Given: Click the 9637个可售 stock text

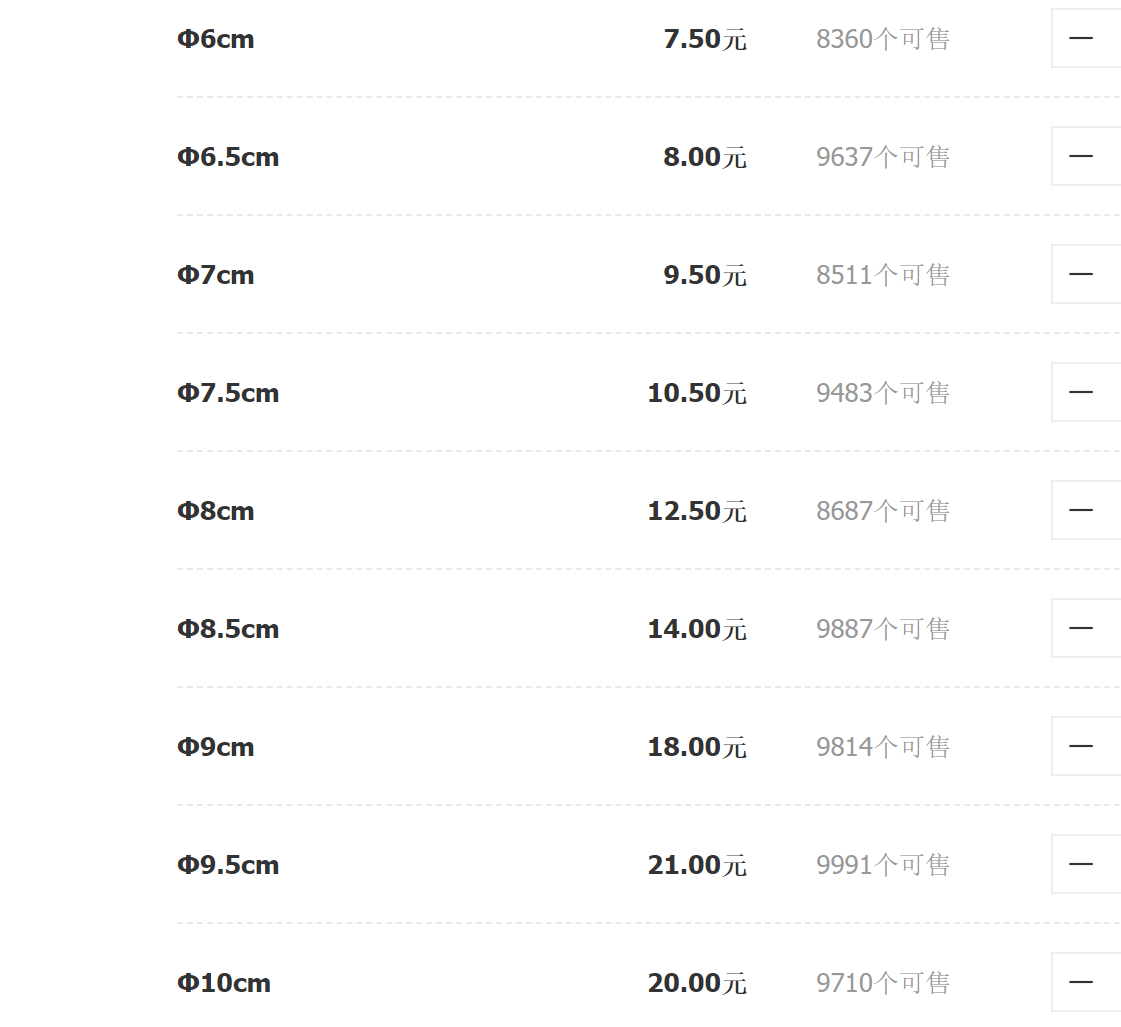Looking at the screenshot, I should pos(882,158).
